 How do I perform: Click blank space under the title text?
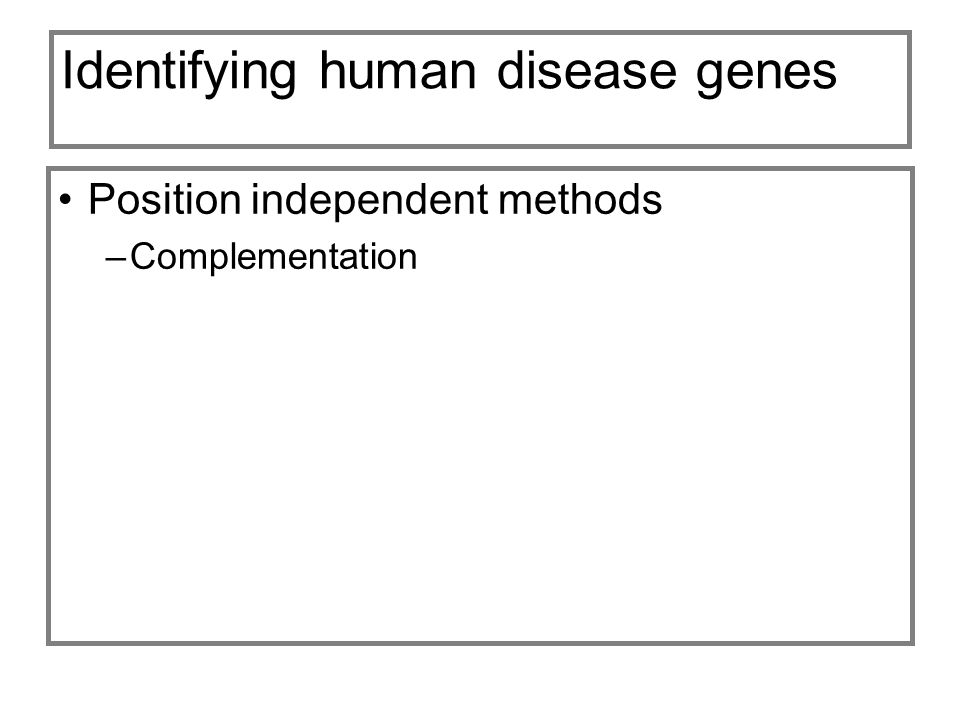click(480, 122)
